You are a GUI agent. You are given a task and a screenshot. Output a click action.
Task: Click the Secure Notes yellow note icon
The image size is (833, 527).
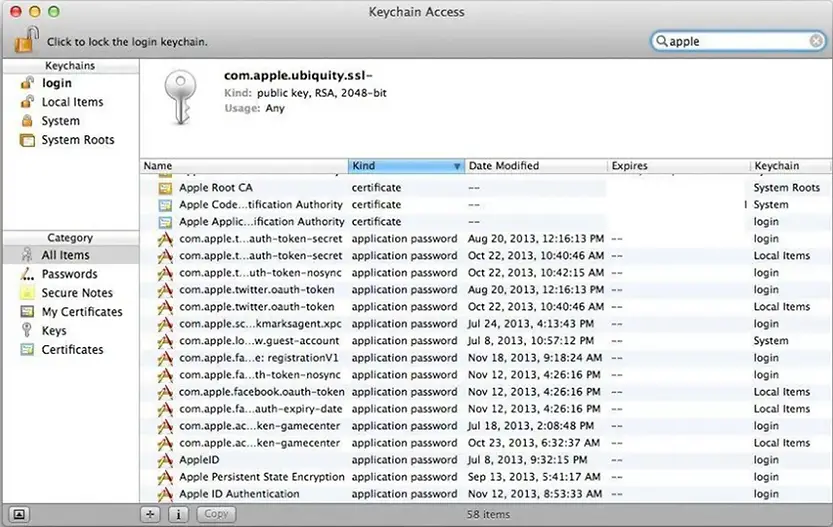pos(27,293)
